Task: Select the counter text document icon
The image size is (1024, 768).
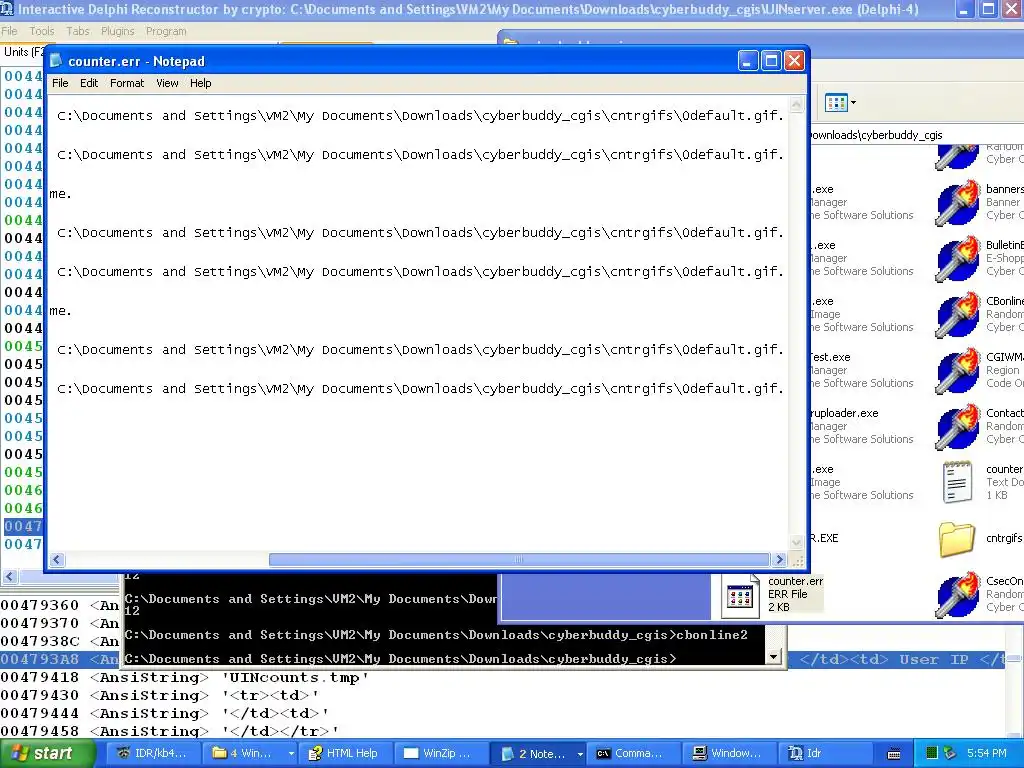Action: tap(957, 483)
